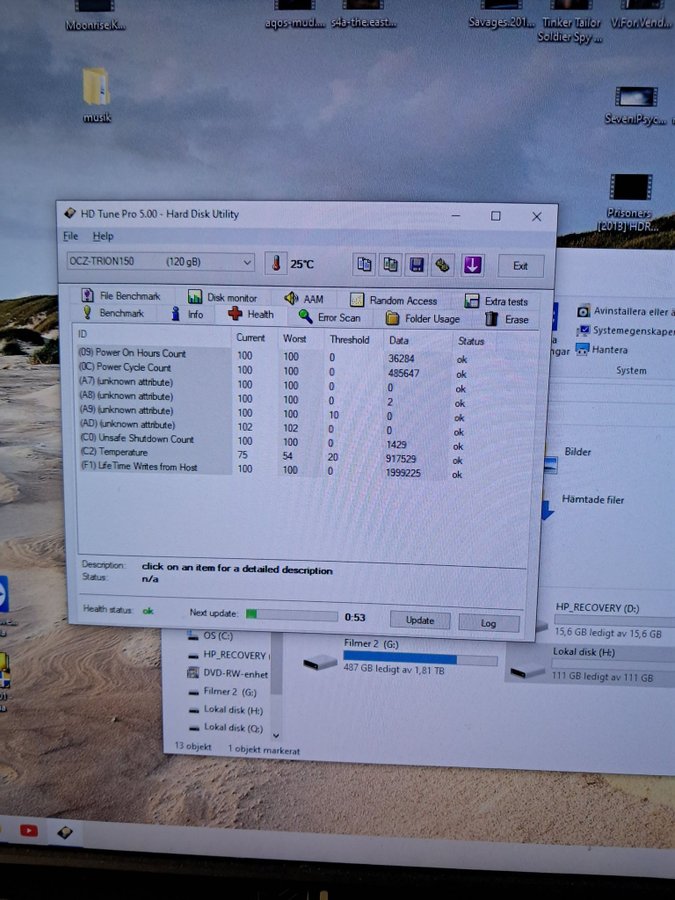The height and width of the screenshot is (900, 675).
Task: Select the (C0) Unsafe Shutdown Count row
Action: pos(271,442)
